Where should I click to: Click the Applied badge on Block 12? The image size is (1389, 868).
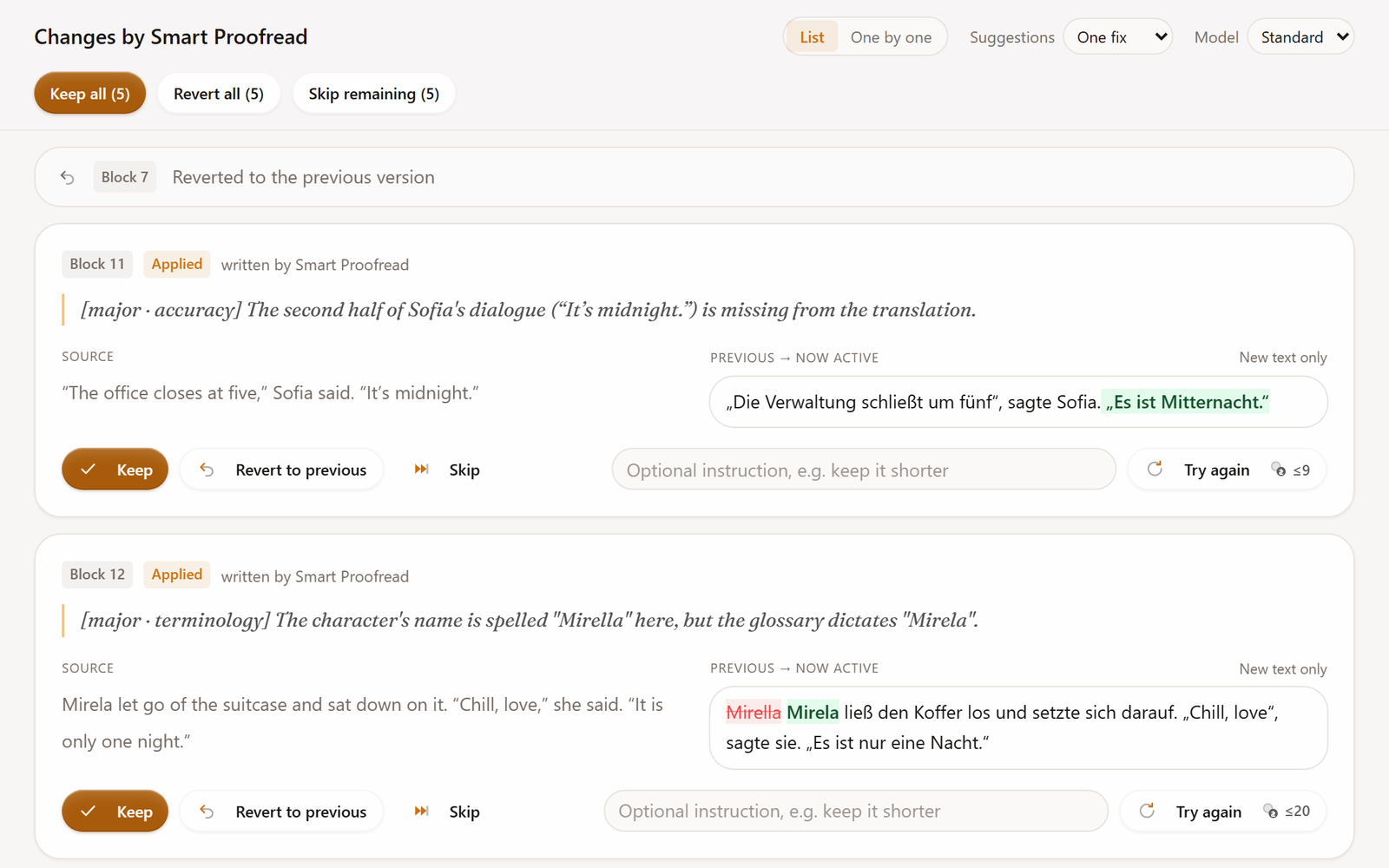tap(177, 575)
